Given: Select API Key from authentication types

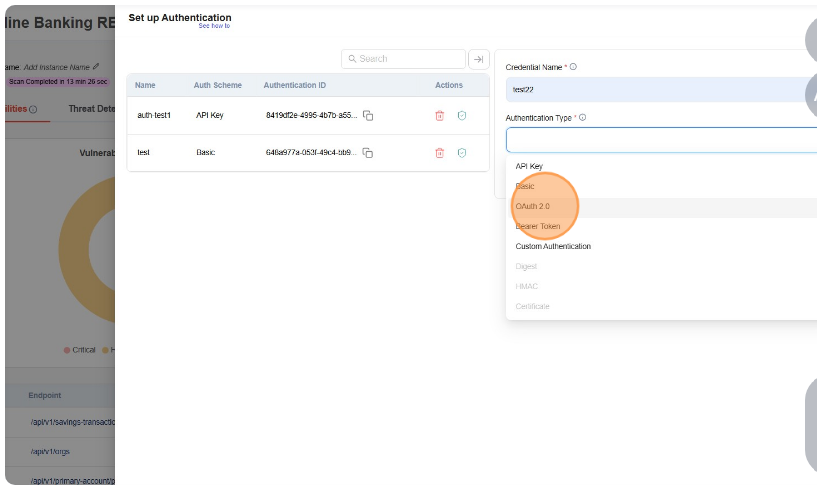Looking at the screenshot, I should click(x=529, y=167).
